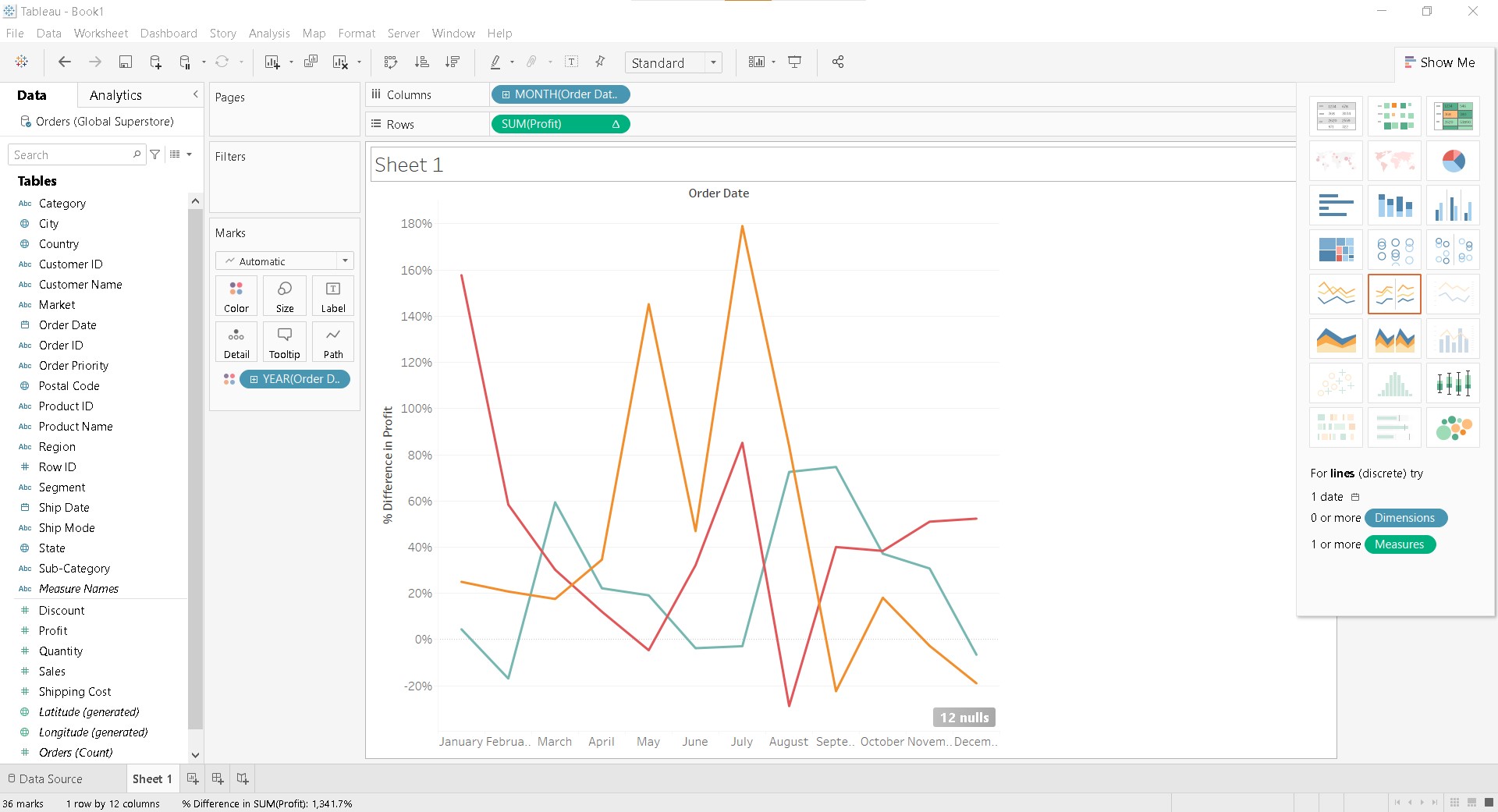1498x812 pixels.
Task: Choose the box-and-whisker plot in Show Me
Action: [x=1453, y=383]
